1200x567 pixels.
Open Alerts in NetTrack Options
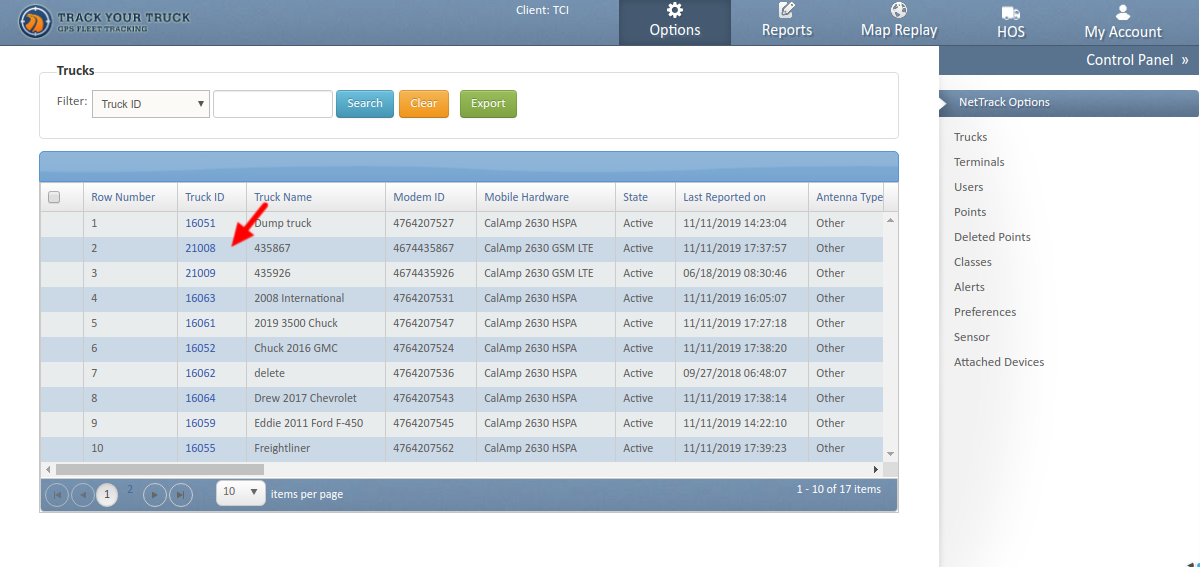click(969, 287)
